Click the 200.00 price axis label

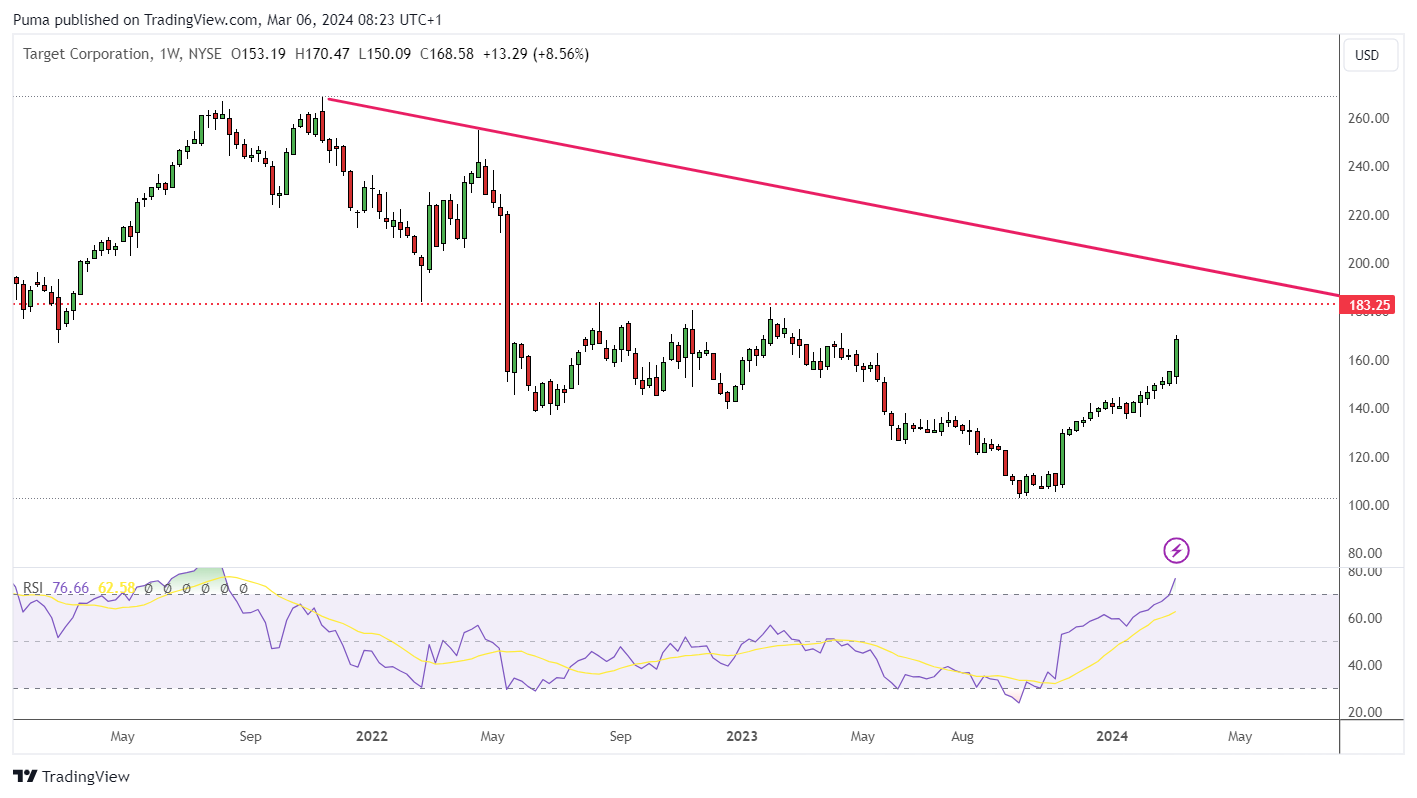point(1368,263)
